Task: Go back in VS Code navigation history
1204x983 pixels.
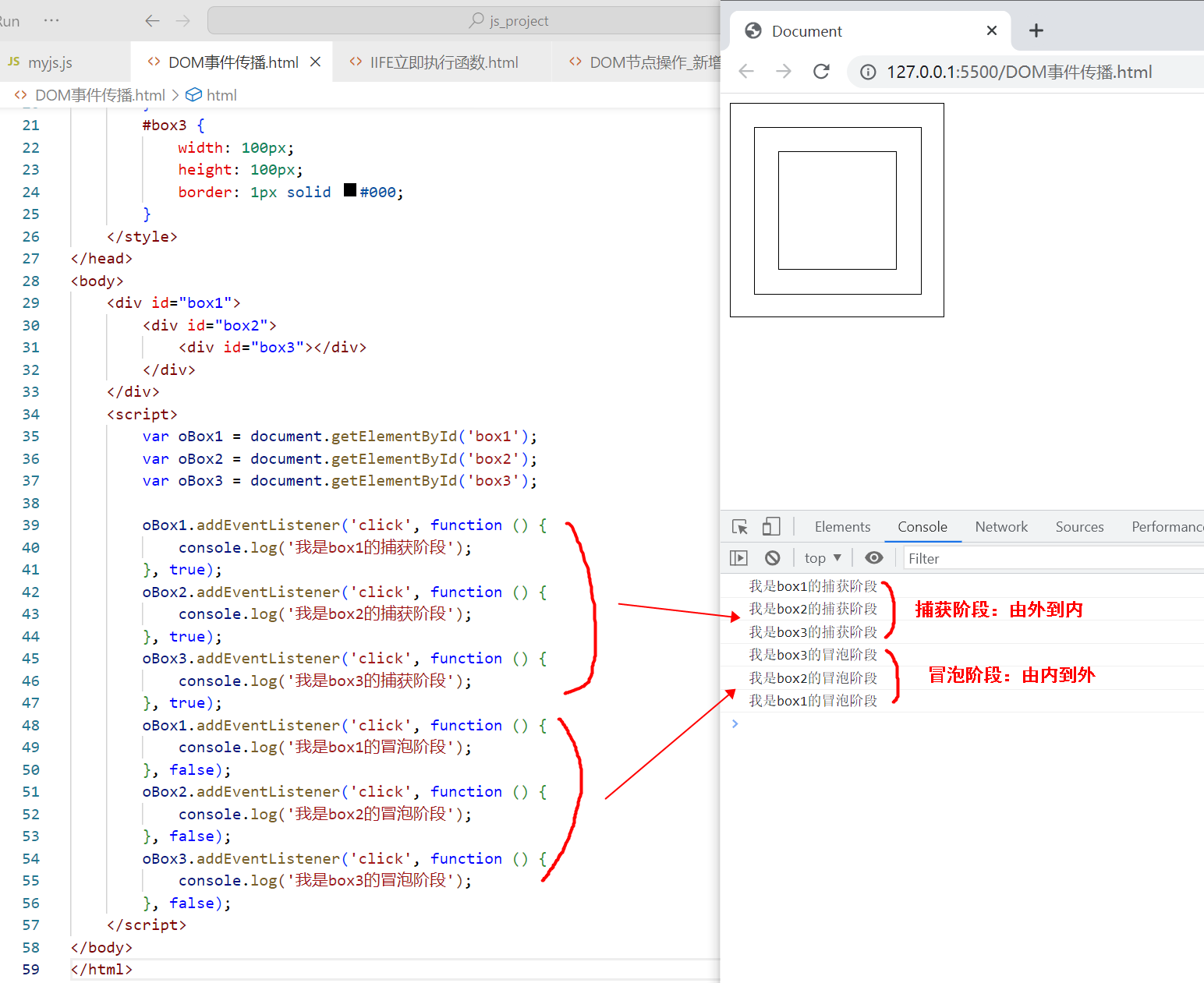Action: tap(152, 21)
